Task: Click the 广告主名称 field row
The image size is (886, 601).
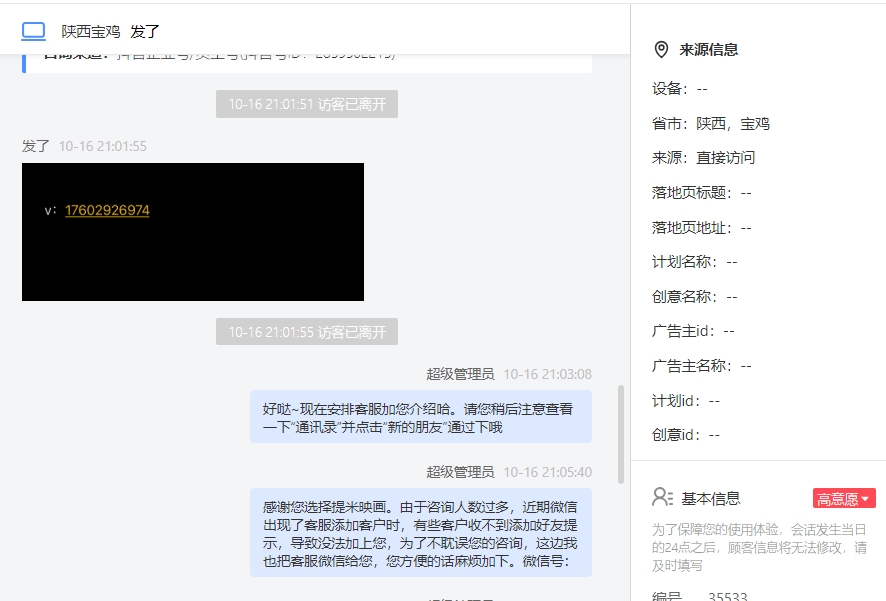Action: coord(702,366)
